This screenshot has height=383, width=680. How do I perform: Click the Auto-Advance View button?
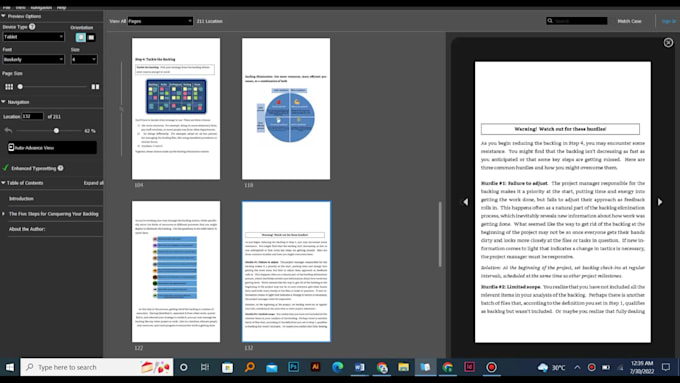(x=52, y=147)
